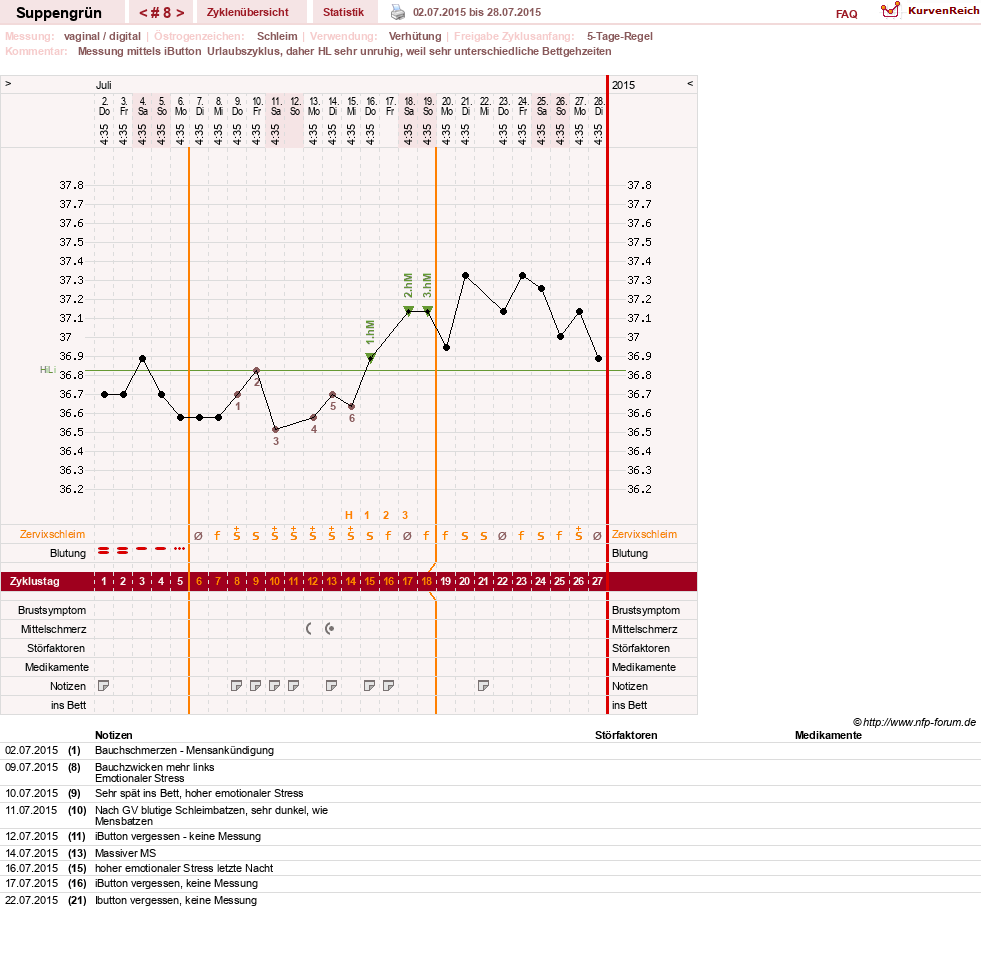Open the Zyklenübersicht tab
Screen dimensions: 981x962
pos(248,13)
